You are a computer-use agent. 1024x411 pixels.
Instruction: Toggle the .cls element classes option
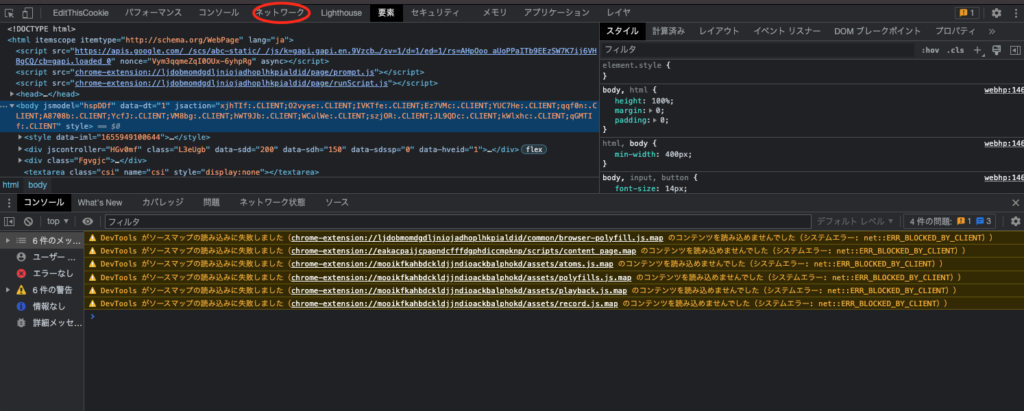pos(956,49)
